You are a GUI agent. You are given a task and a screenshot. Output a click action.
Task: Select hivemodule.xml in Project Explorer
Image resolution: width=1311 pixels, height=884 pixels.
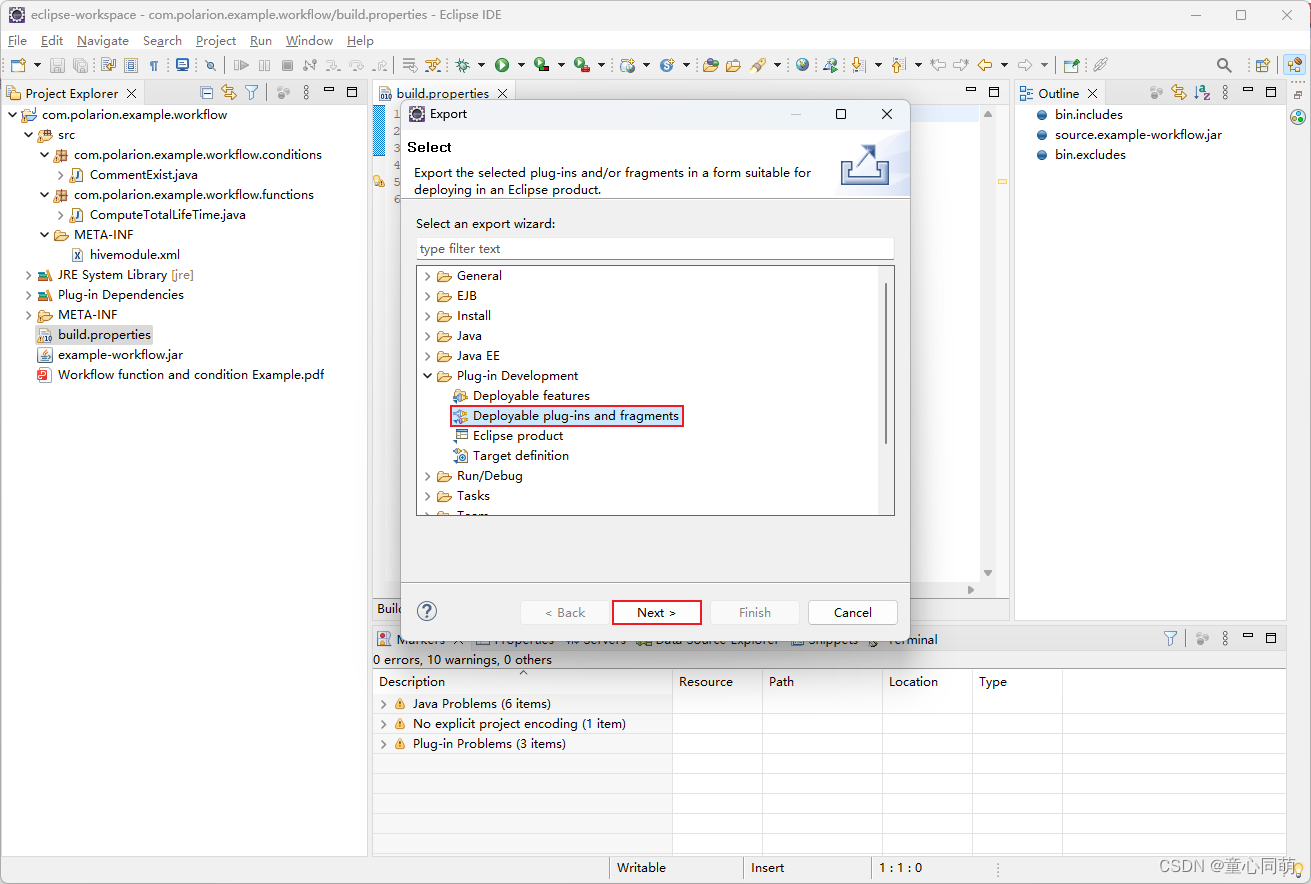pyautogui.click(x=126, y=255)
